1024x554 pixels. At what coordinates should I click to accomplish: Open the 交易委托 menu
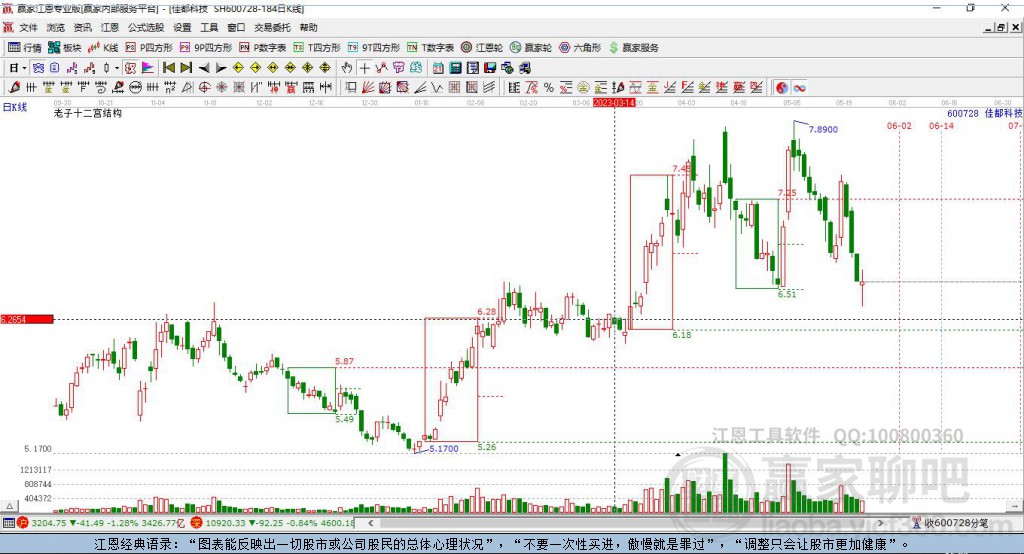coord(272,27)
